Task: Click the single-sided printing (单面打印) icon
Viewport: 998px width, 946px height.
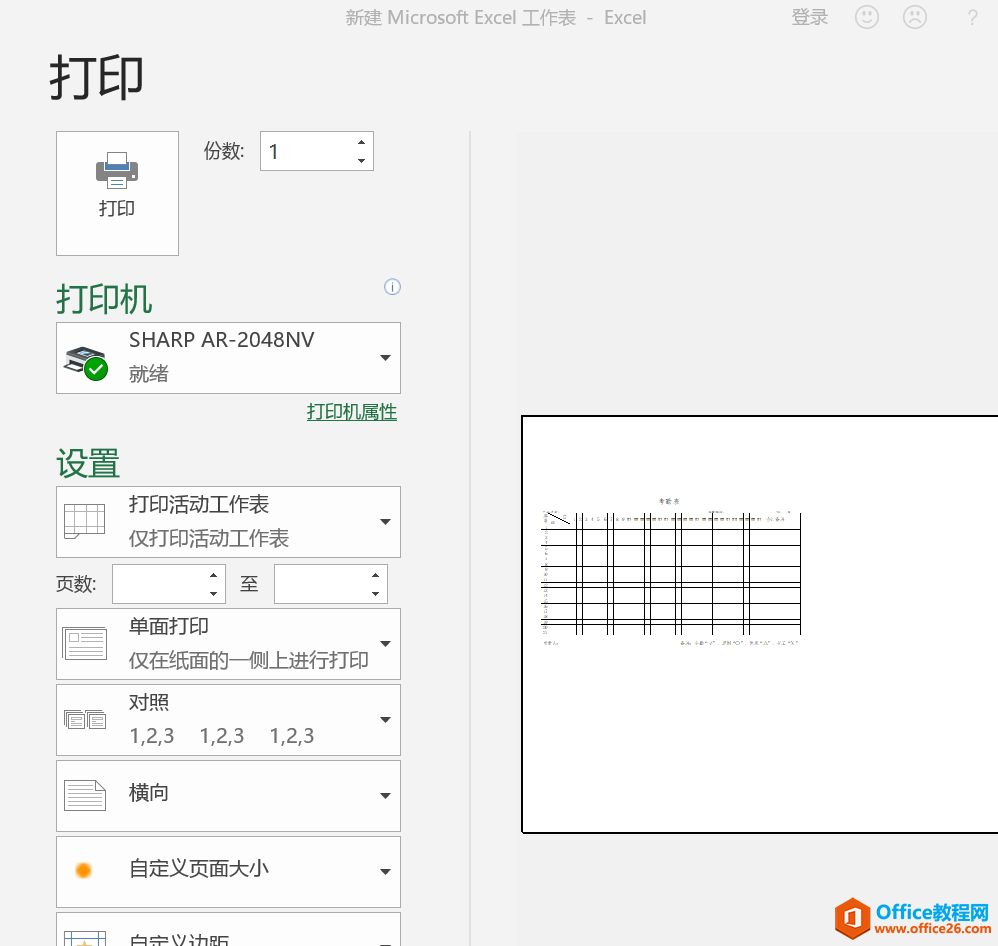Action: click(85, 643)
